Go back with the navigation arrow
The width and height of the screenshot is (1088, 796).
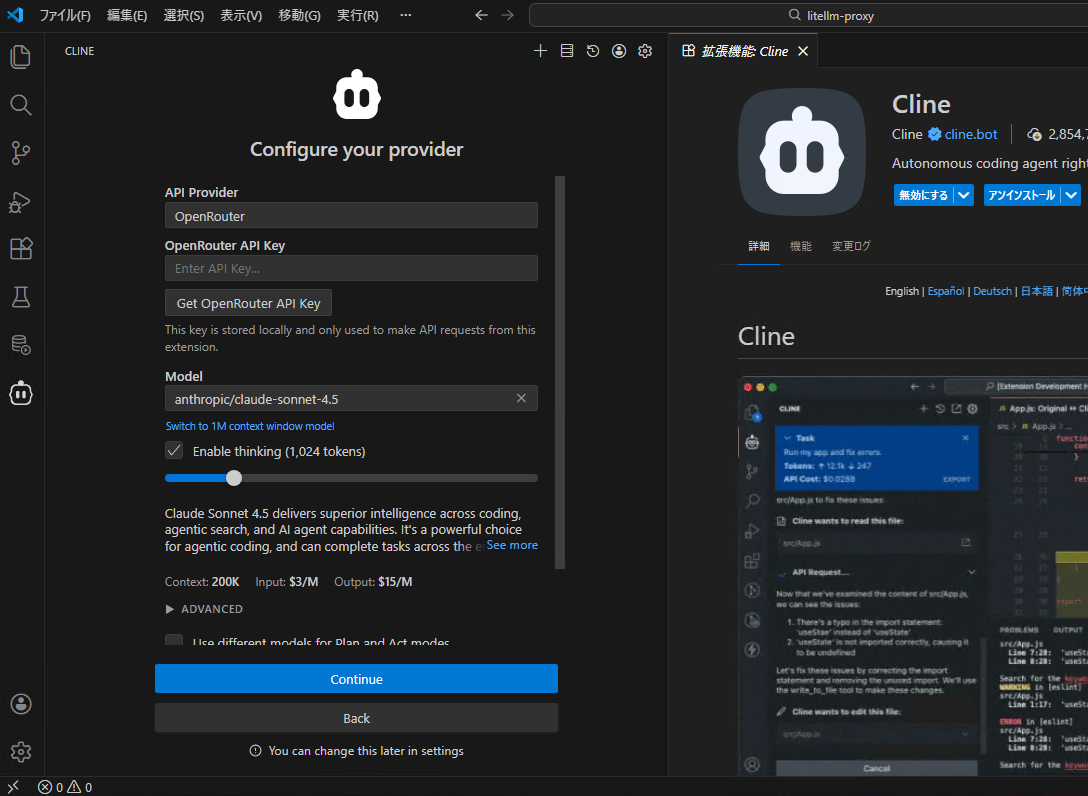click(x=482, y=15)
